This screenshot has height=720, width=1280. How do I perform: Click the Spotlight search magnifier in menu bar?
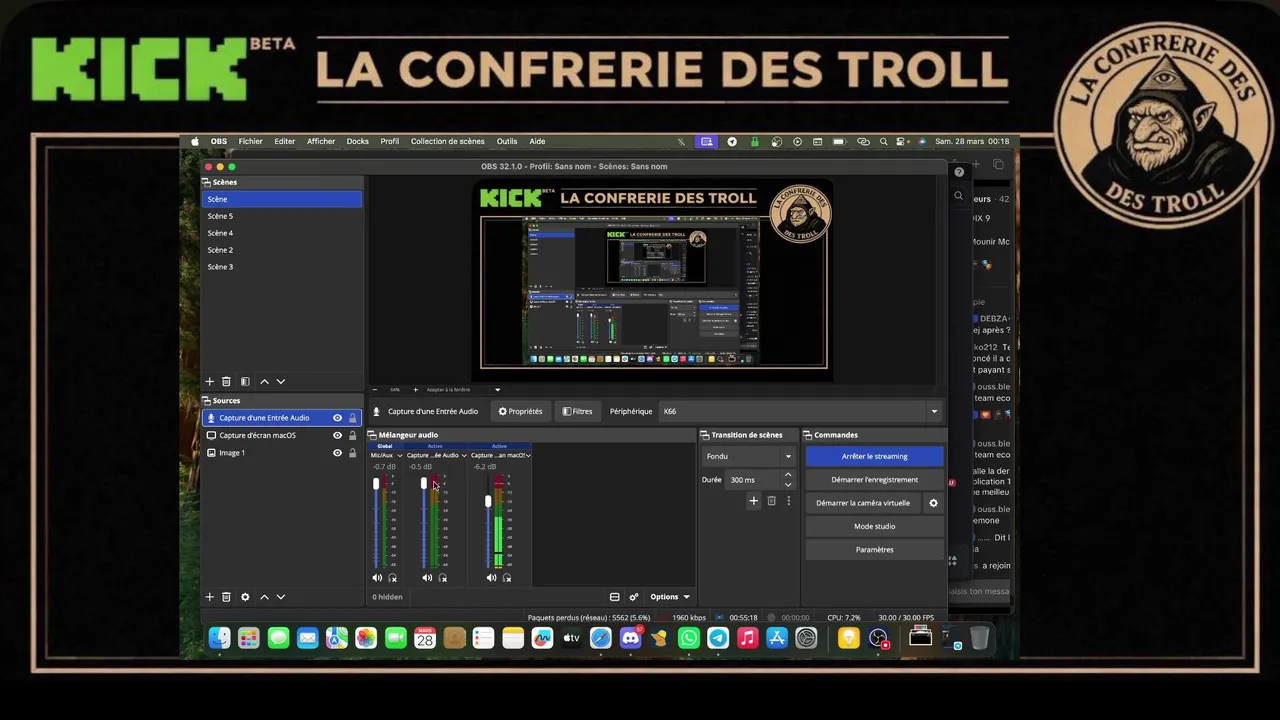click(882, 142)
